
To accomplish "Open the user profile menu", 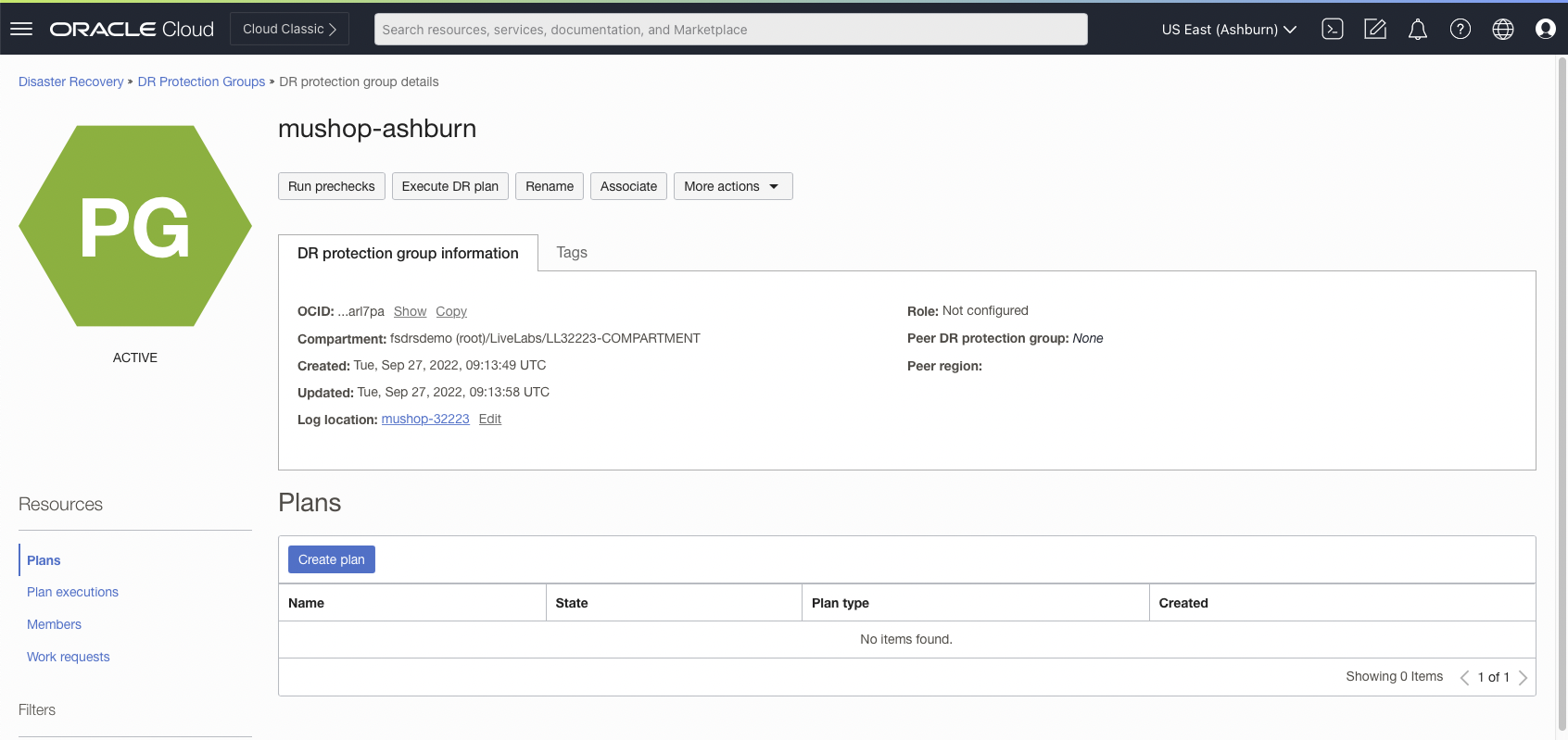I will (x=1545, y=29).
